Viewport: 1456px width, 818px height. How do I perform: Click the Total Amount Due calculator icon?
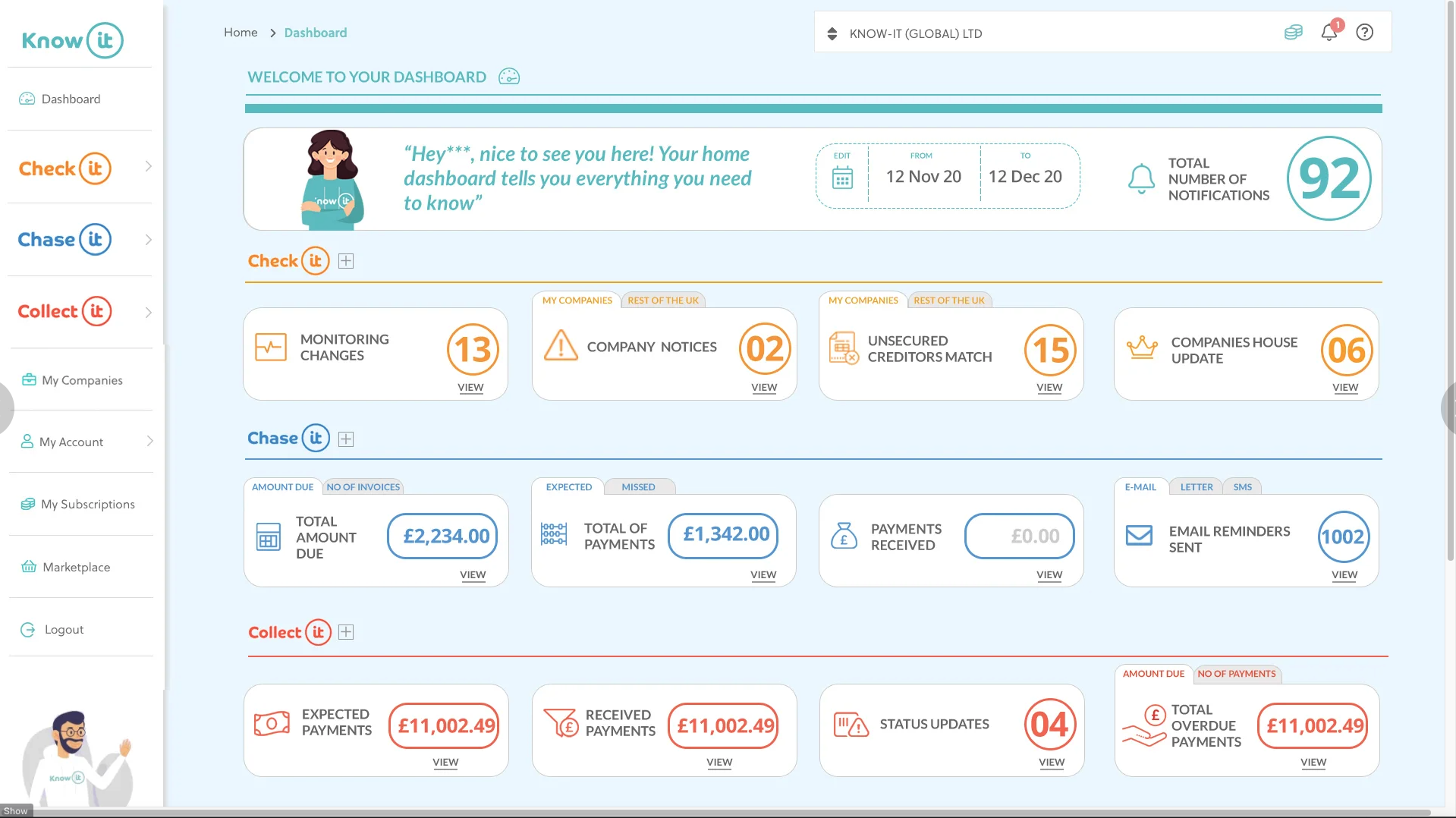pos(269,537)
